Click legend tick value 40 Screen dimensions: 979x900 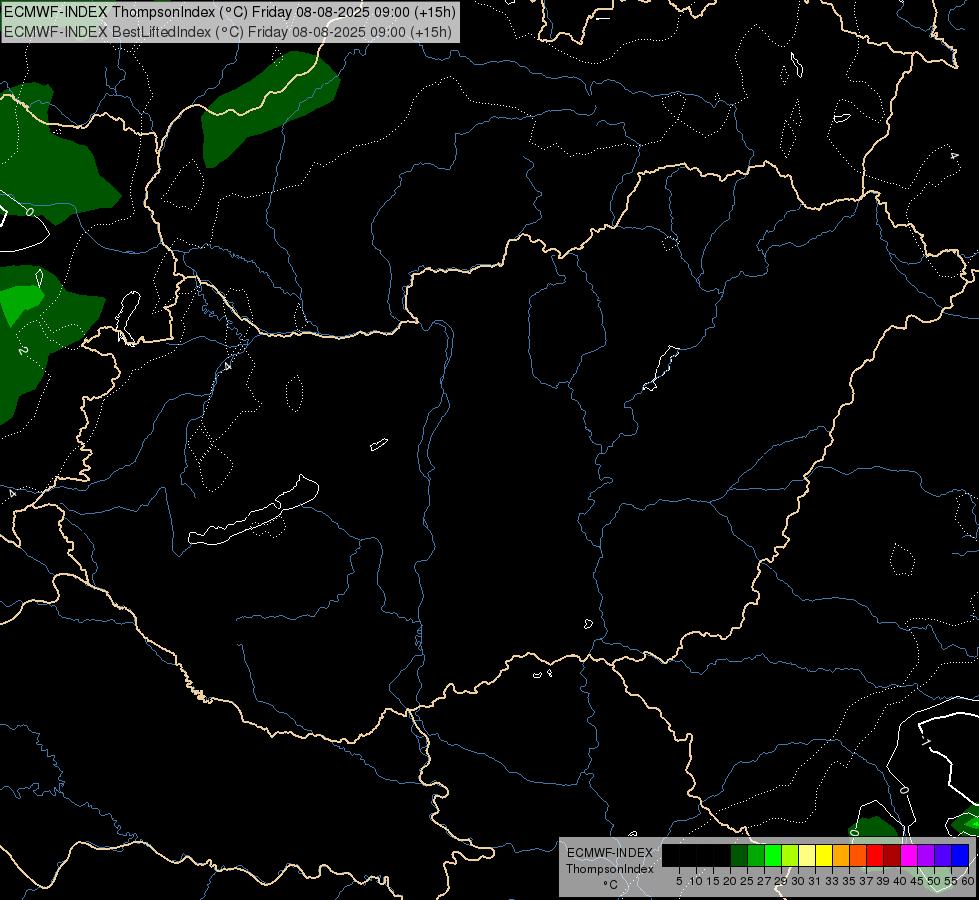point(900,881)
